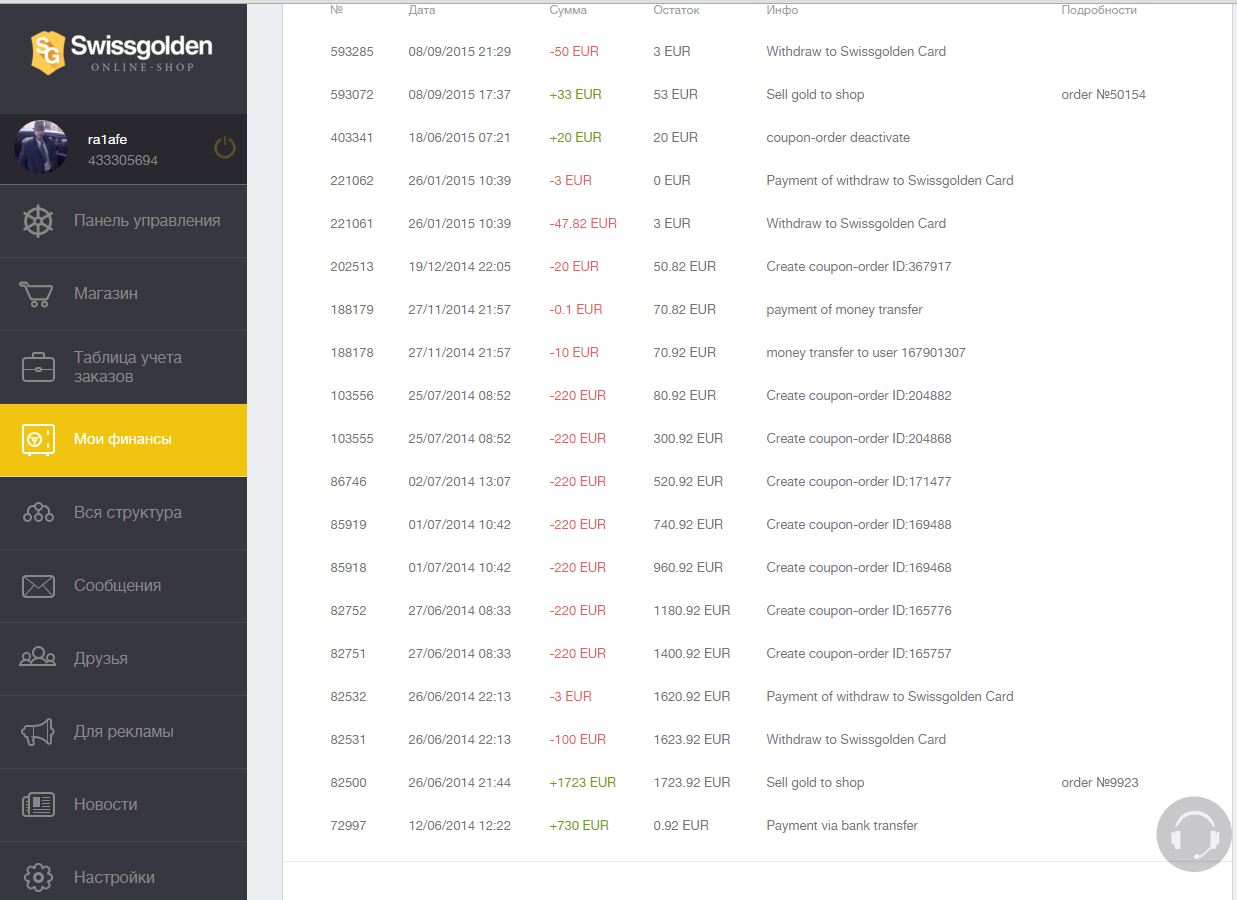Viewport: 1237px width, 900px height.
Task: Click the shopping cart icon
Action: [x=37, y=294]
